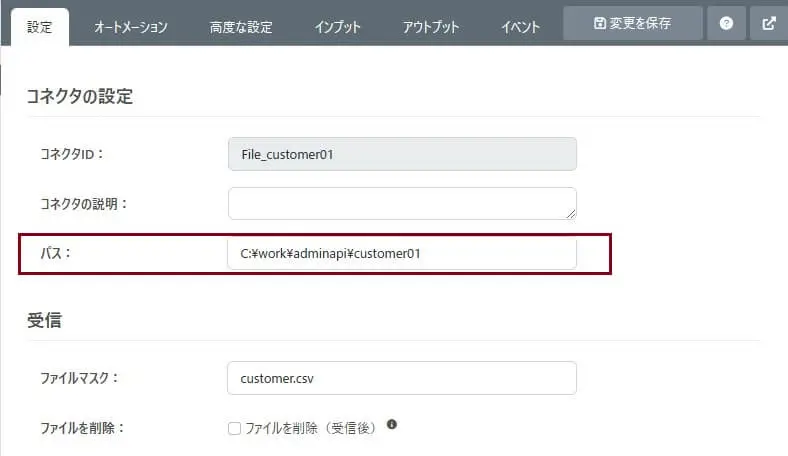The image size is (788, 456).
Task: Click the description textarea resize handle
Action: click(571, 214)
